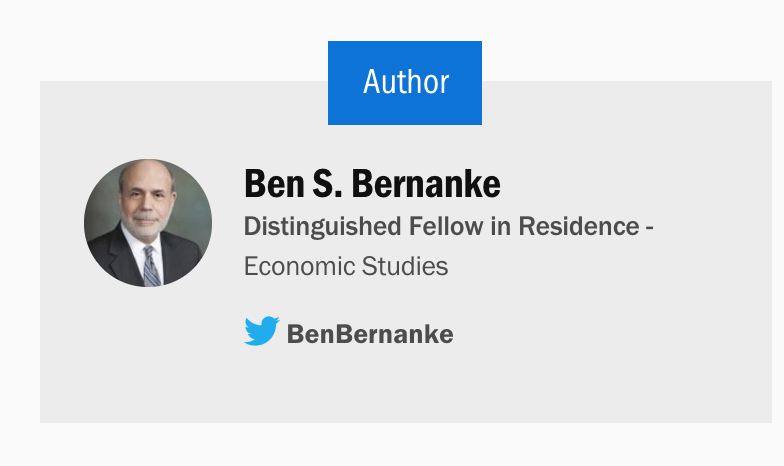Screen dimensions: 784x466
Task: Click the word Distinguished in the job title
Action: [322, 226]
